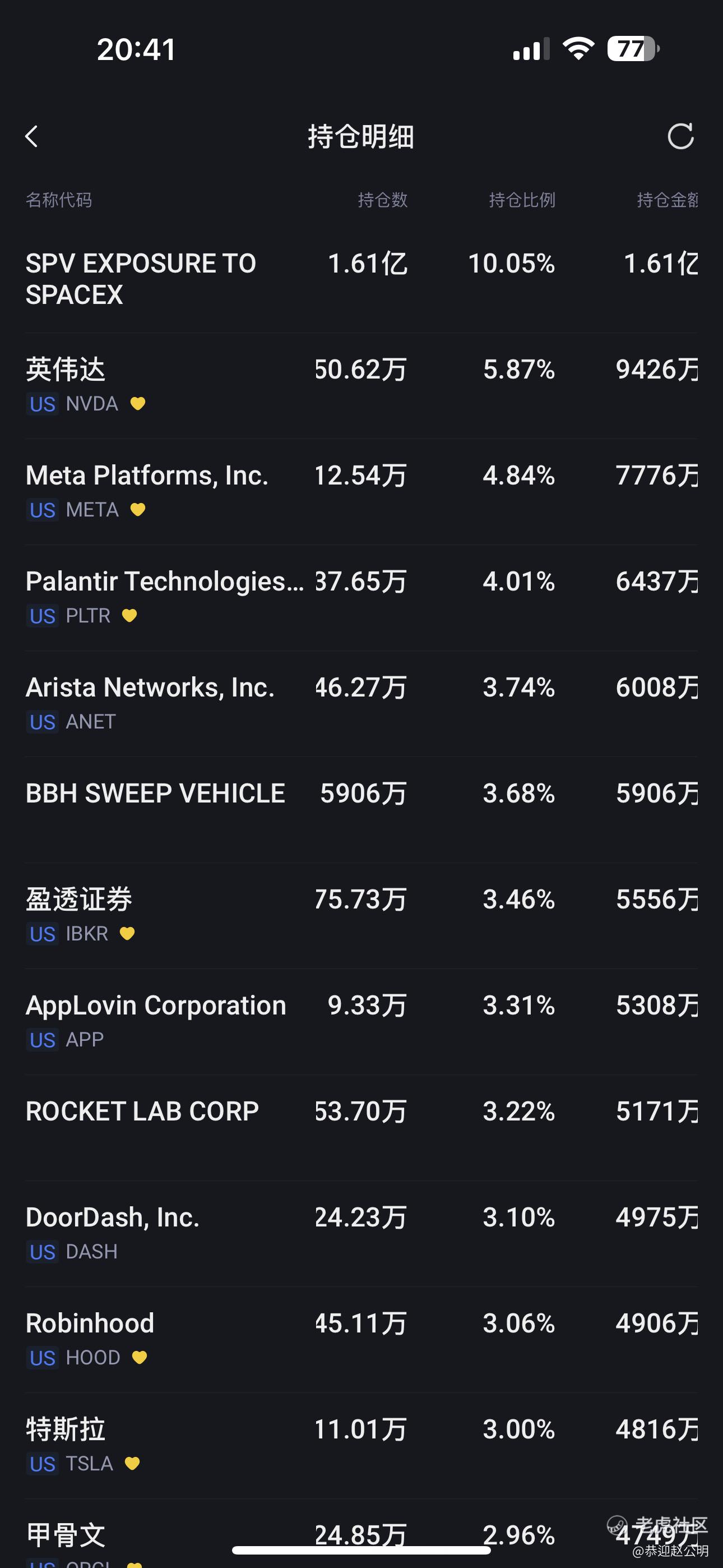This screenshot has height=1568, width=723.
Task: Tap the 名称代码 column header
Action: tap(59, 200)
